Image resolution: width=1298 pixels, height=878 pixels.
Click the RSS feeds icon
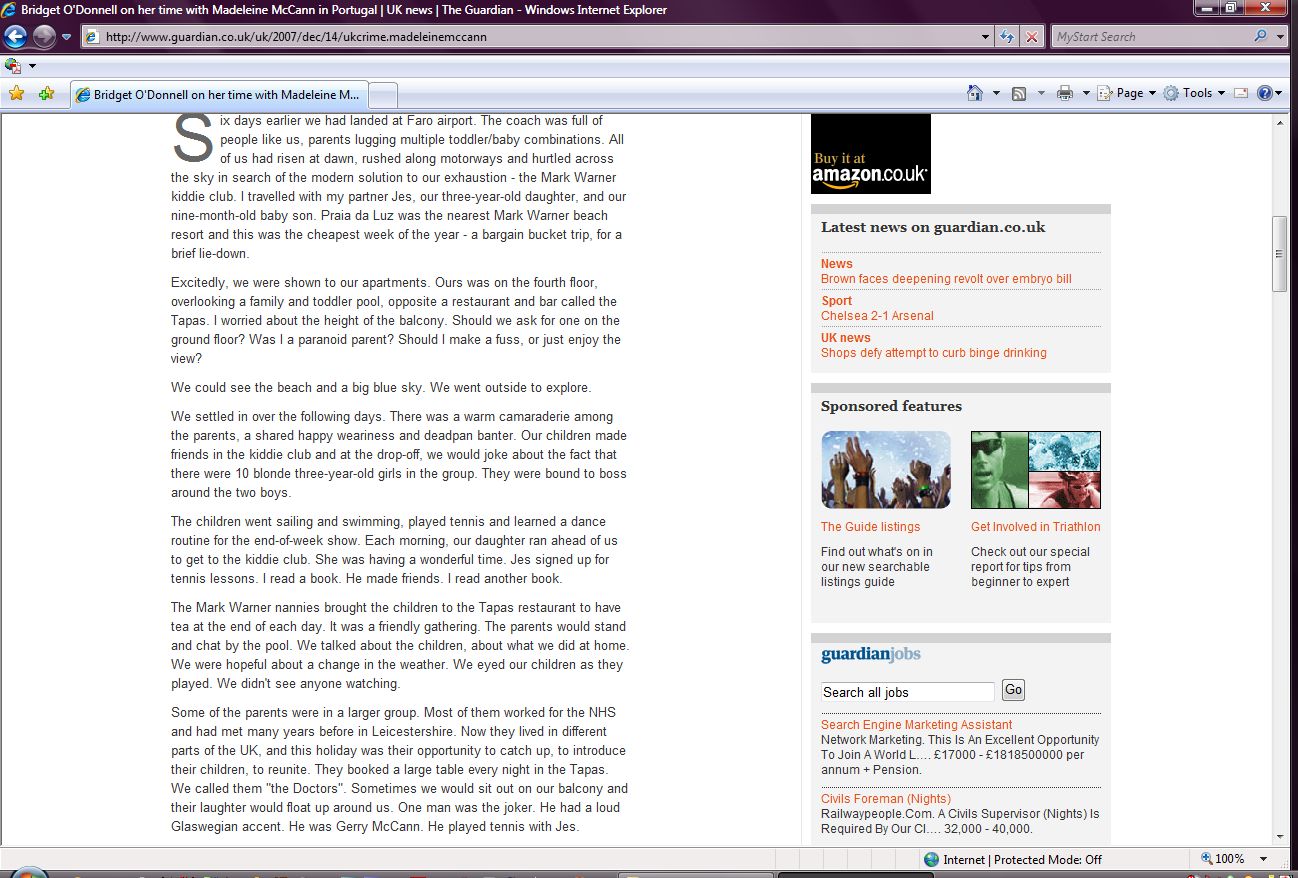coord(1019,93)
